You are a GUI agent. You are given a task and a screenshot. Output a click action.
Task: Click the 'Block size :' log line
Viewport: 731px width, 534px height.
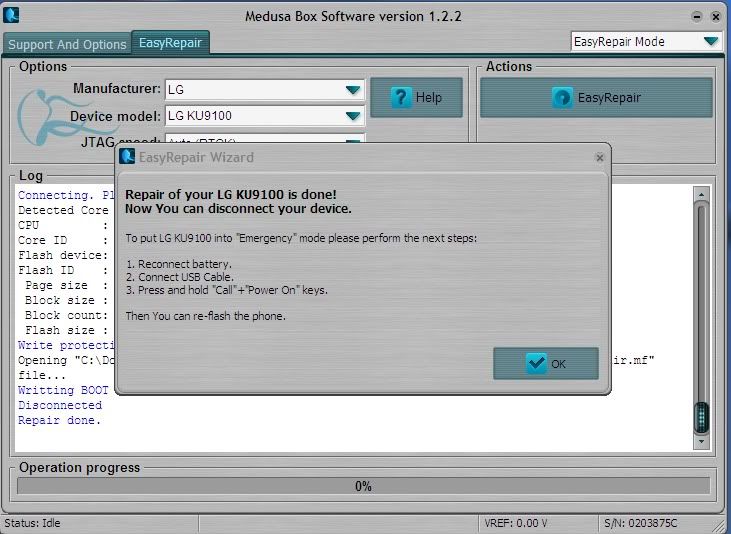[66, 300]
